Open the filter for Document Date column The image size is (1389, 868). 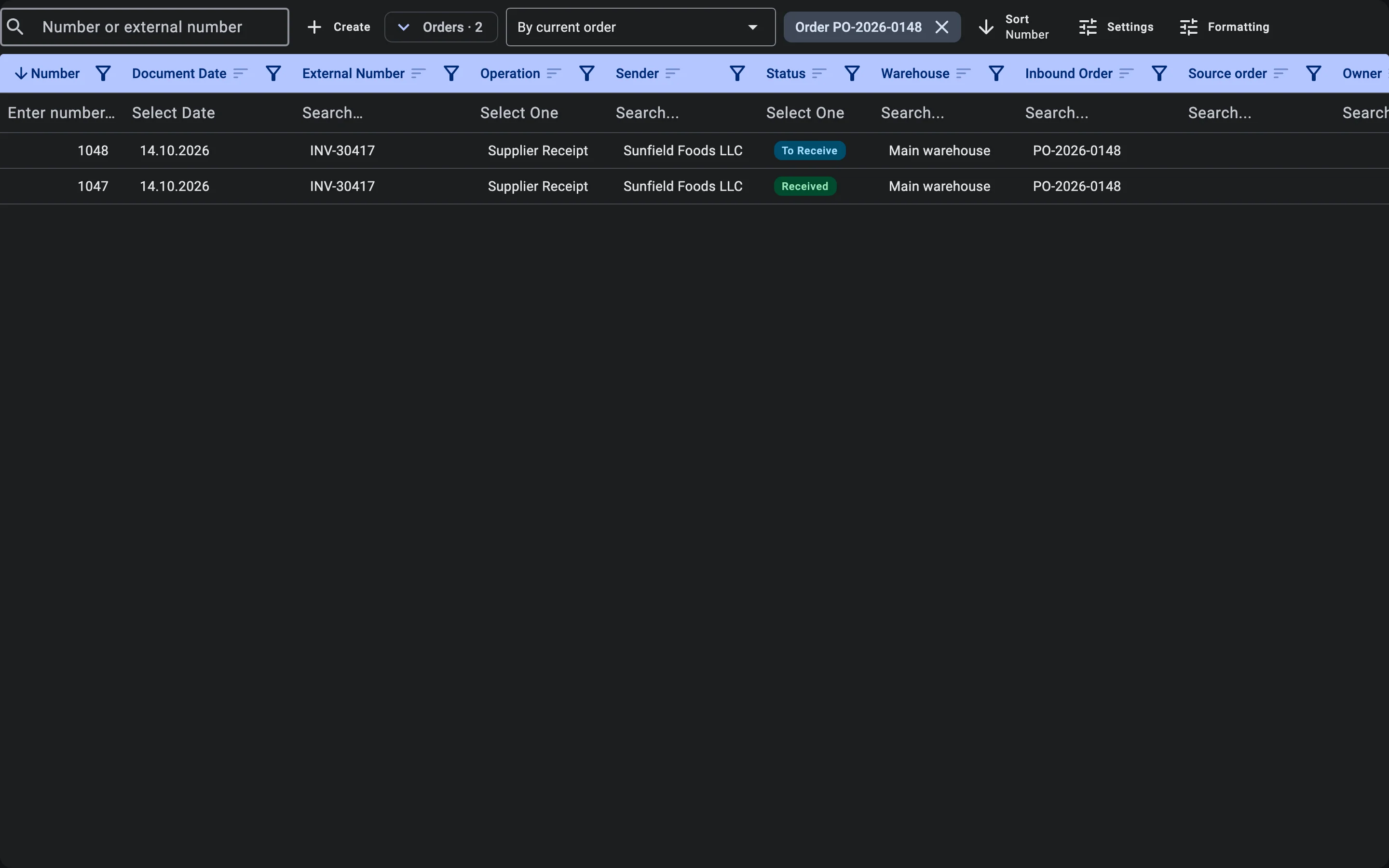click(x=273, y=73)
